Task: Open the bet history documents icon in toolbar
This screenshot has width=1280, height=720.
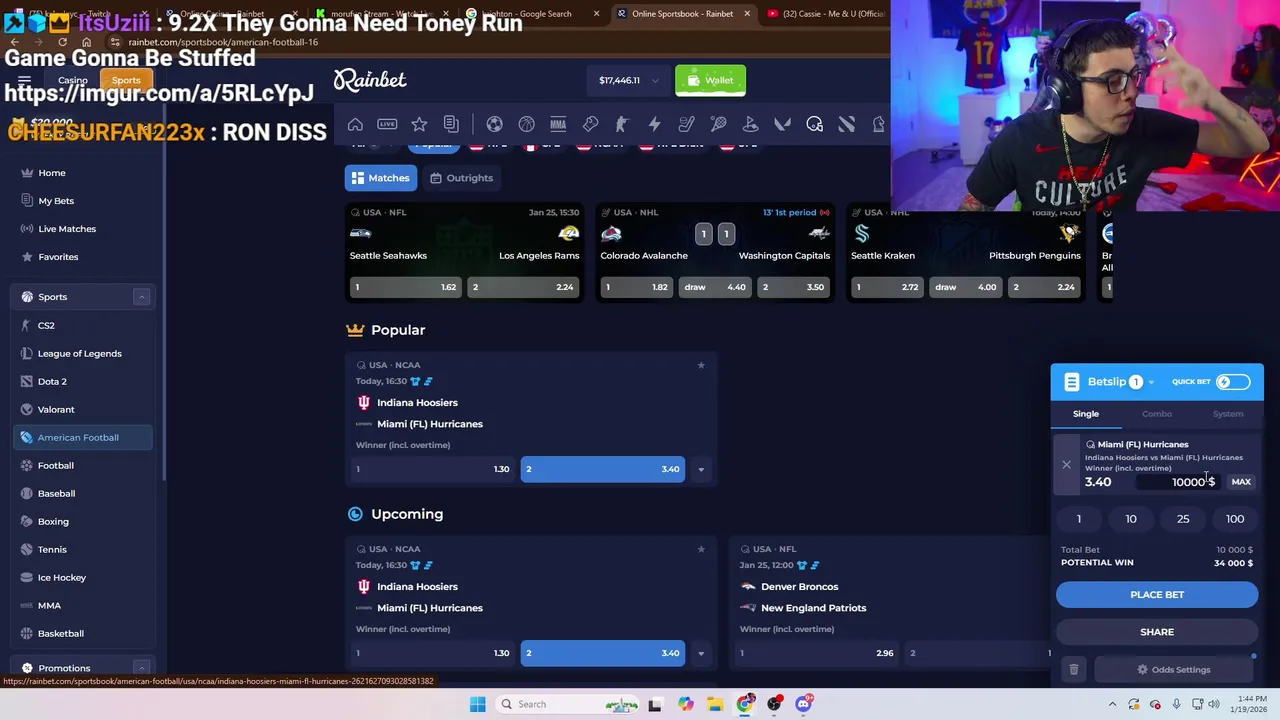Action: click(451, 124)
